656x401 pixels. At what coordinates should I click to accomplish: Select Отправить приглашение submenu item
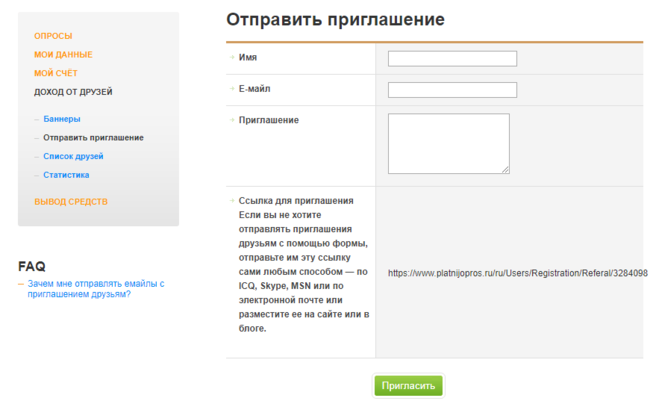[93, 138]
